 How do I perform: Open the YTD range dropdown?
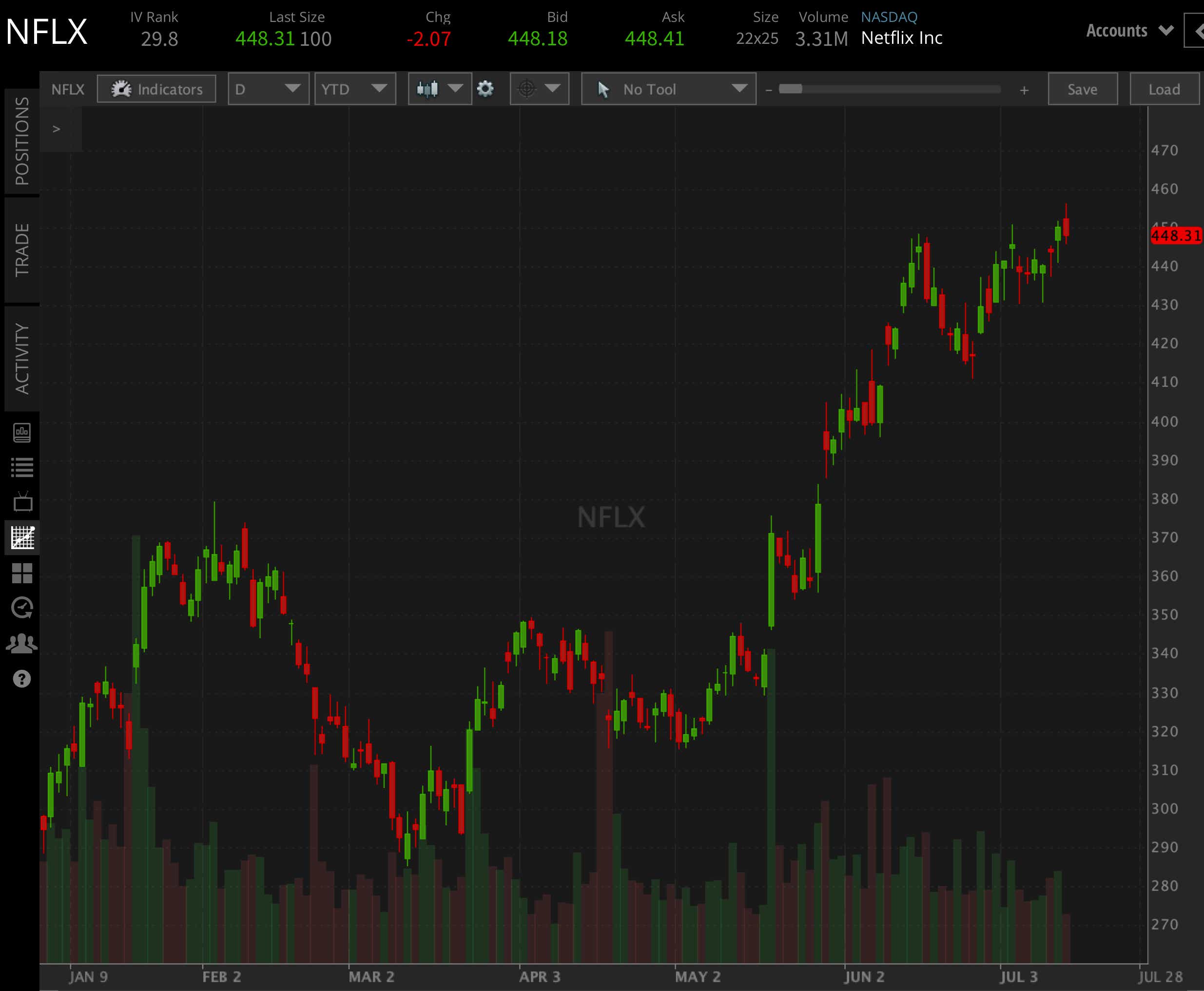coord(355,89)
